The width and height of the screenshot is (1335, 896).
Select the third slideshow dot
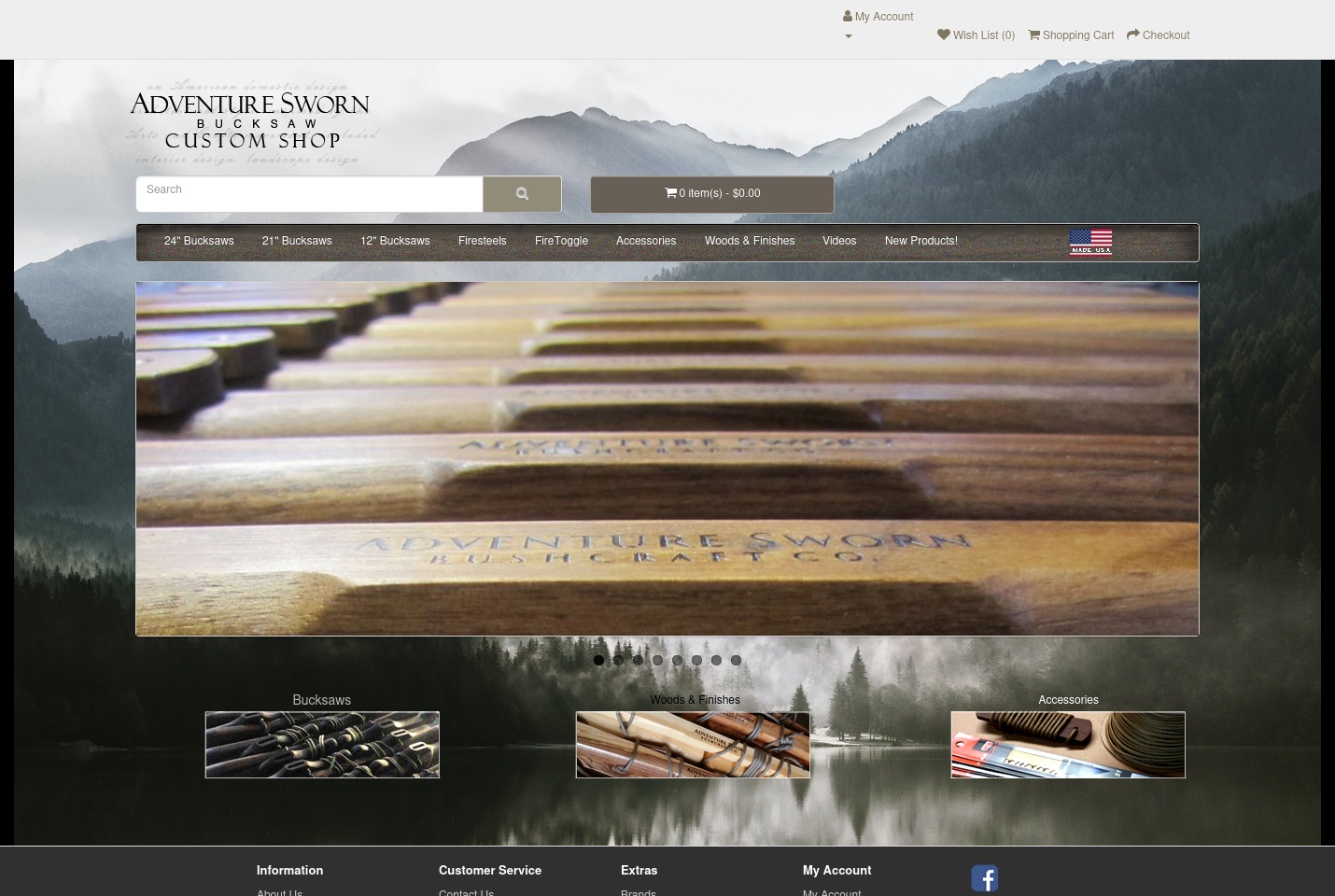[x=638, y=660]
